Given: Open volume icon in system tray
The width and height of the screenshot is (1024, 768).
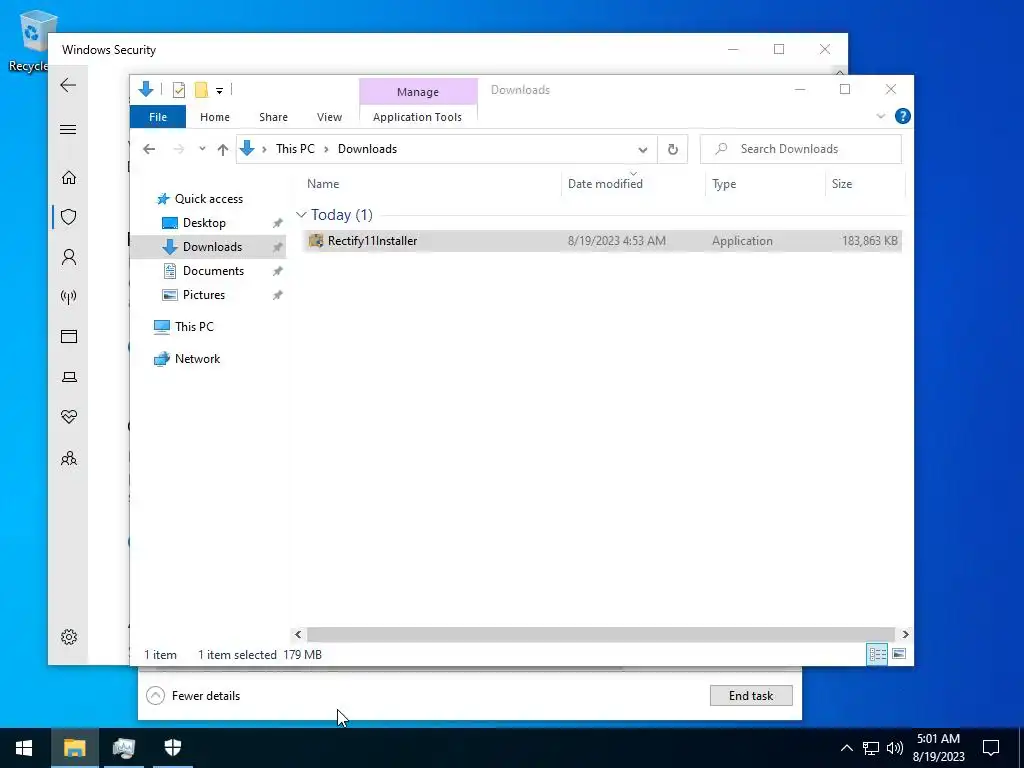Looking at the screenshot, I should pos(895,748).
